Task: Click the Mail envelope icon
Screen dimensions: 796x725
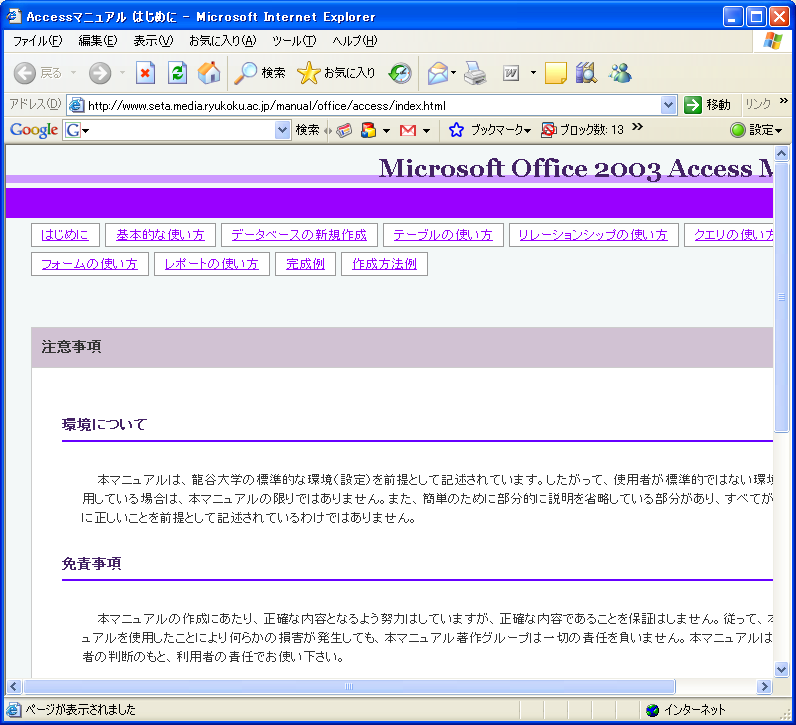Action: [x=438, y=74]
